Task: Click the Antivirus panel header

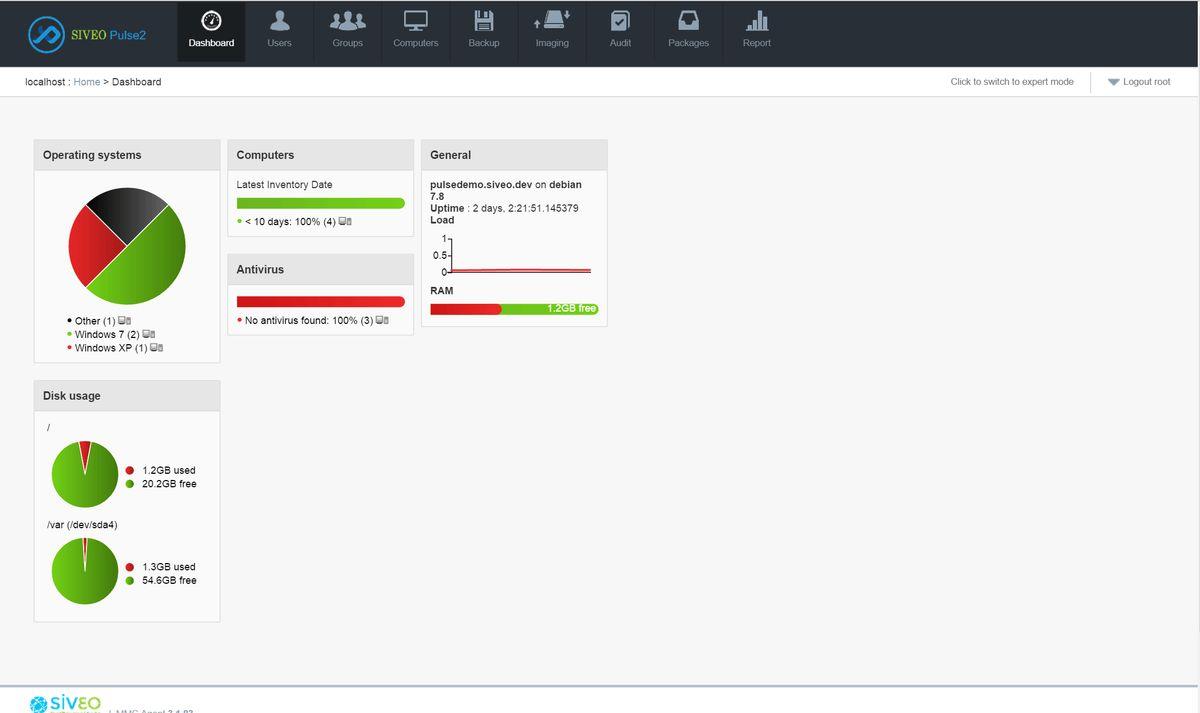Action: tap(321, 269)
